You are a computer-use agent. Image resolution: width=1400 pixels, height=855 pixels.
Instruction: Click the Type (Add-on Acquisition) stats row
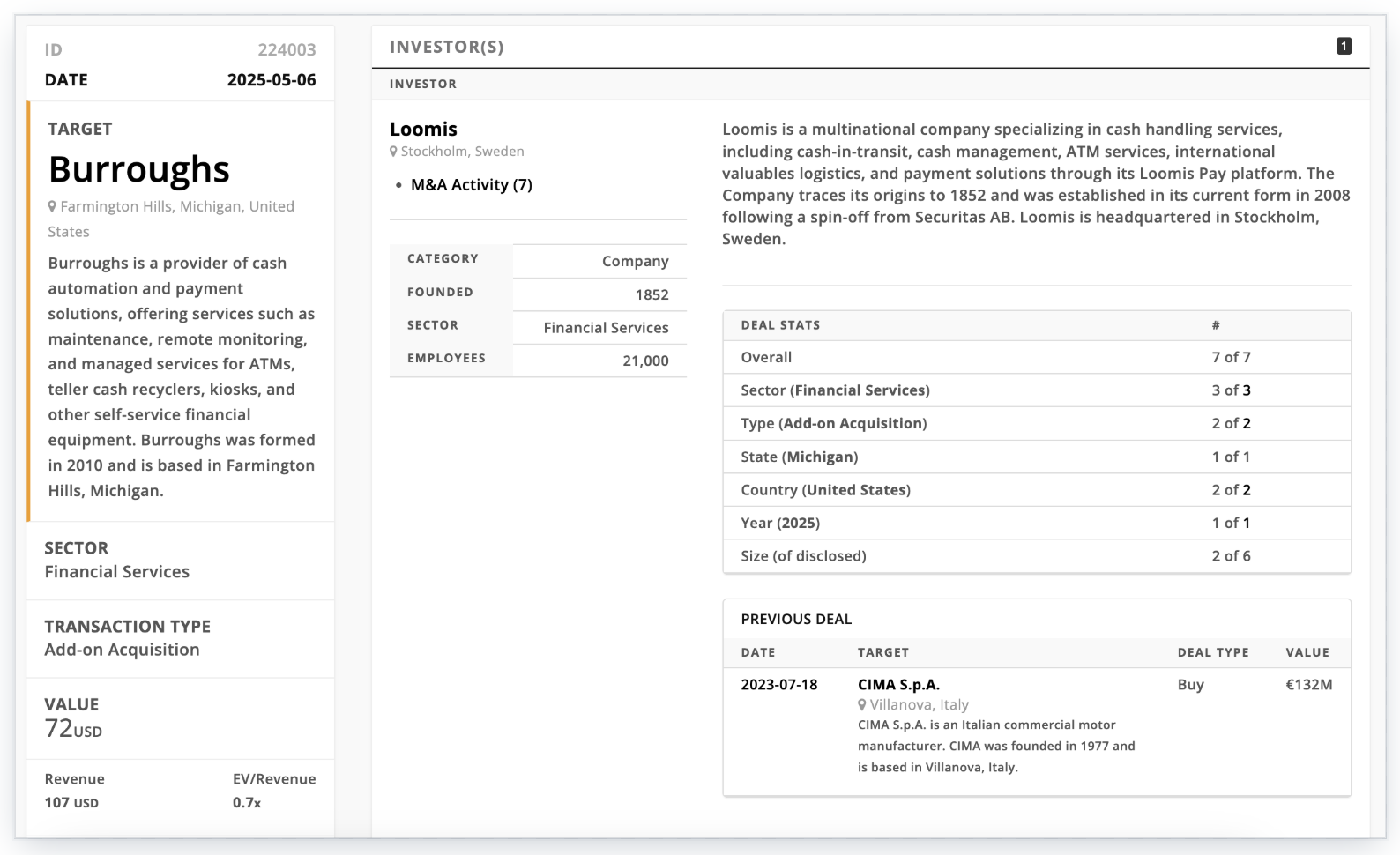coord(1037,423)
